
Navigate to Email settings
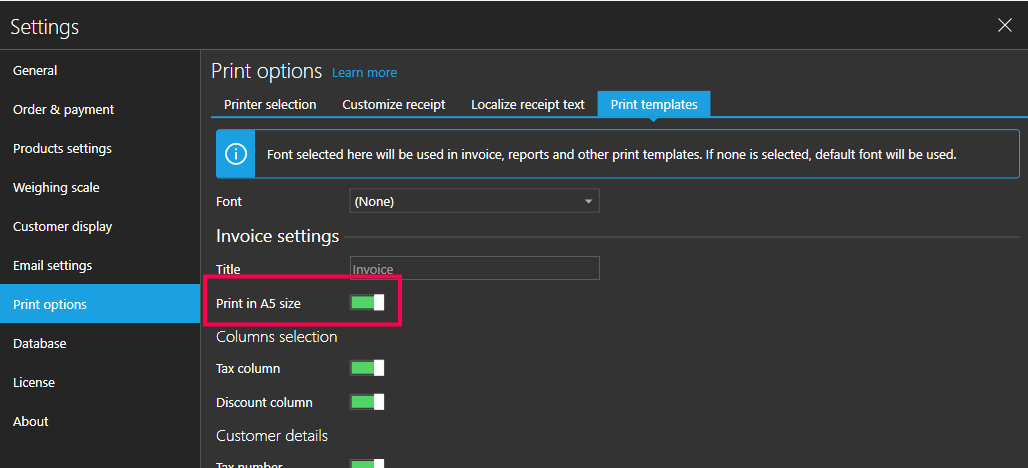pyautogui.click(x=52, y=266)
